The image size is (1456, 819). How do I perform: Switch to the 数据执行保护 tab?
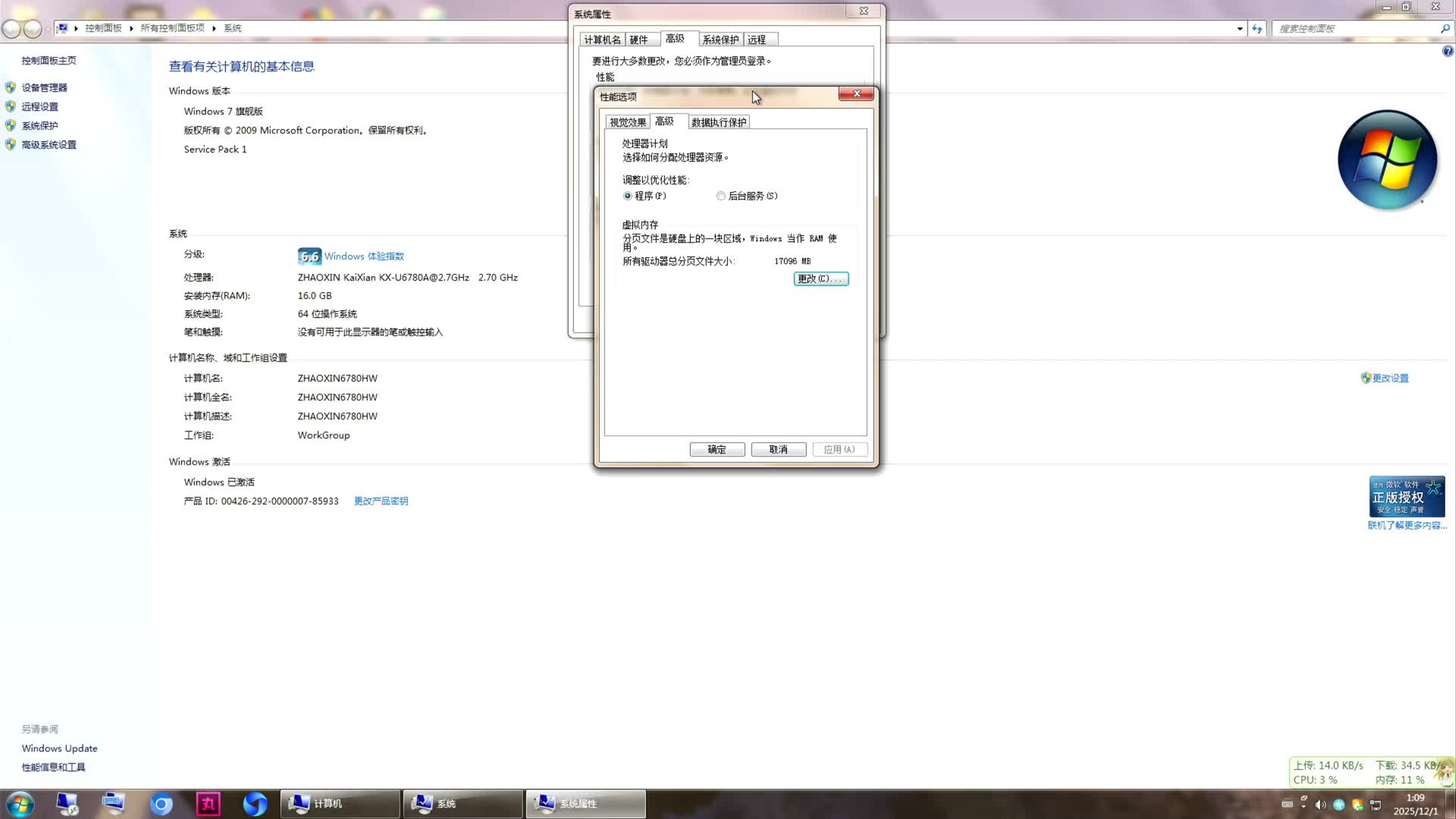tap(718, 121)
